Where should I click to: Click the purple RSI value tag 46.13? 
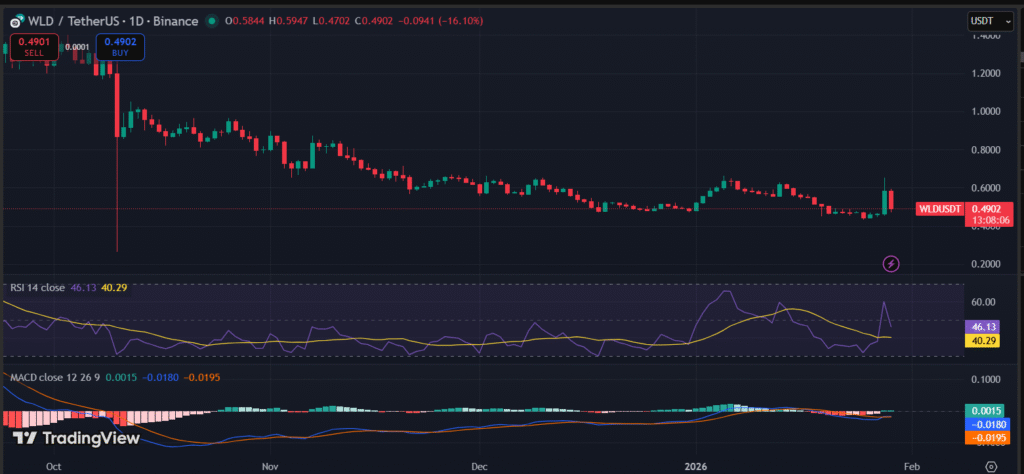tap(984, 327)
